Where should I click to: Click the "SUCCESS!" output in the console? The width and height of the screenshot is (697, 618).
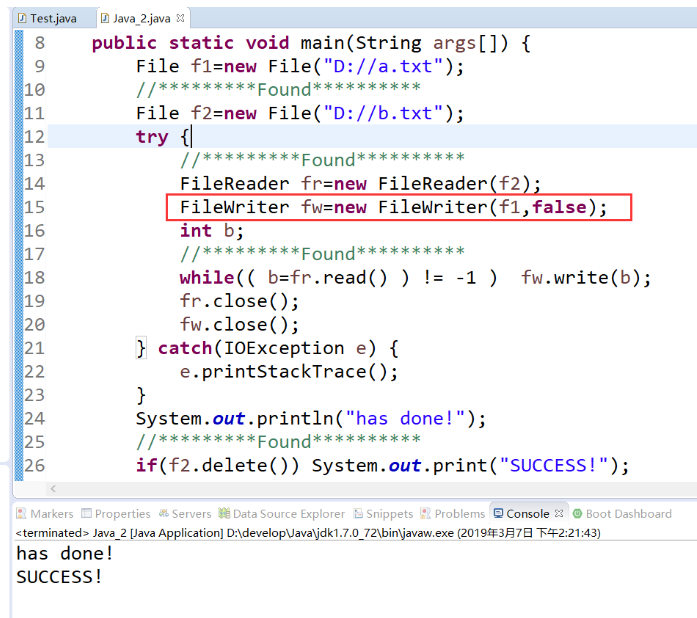(59, 576)
